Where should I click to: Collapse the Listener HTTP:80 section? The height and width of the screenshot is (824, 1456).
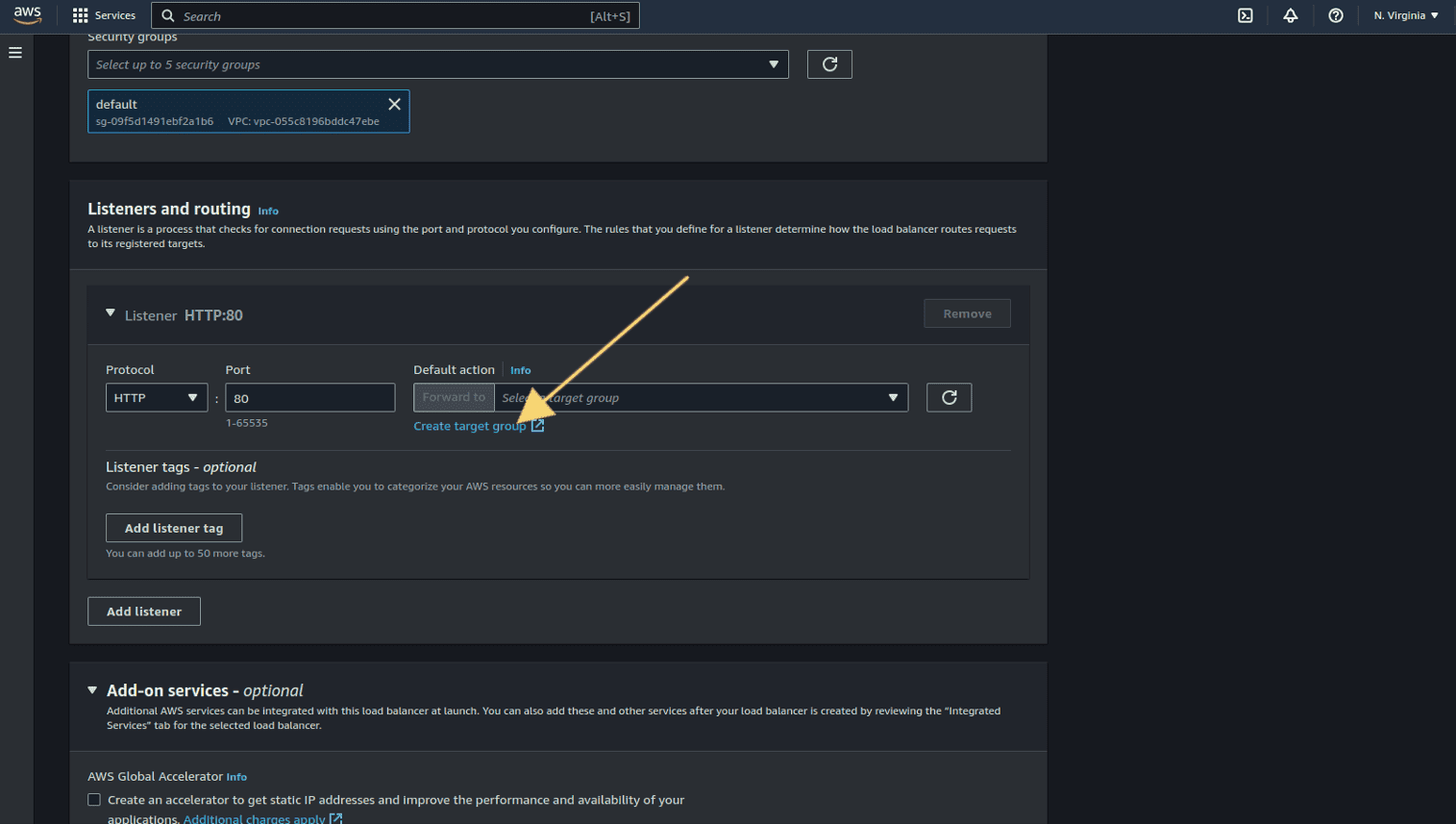(111, 314)
